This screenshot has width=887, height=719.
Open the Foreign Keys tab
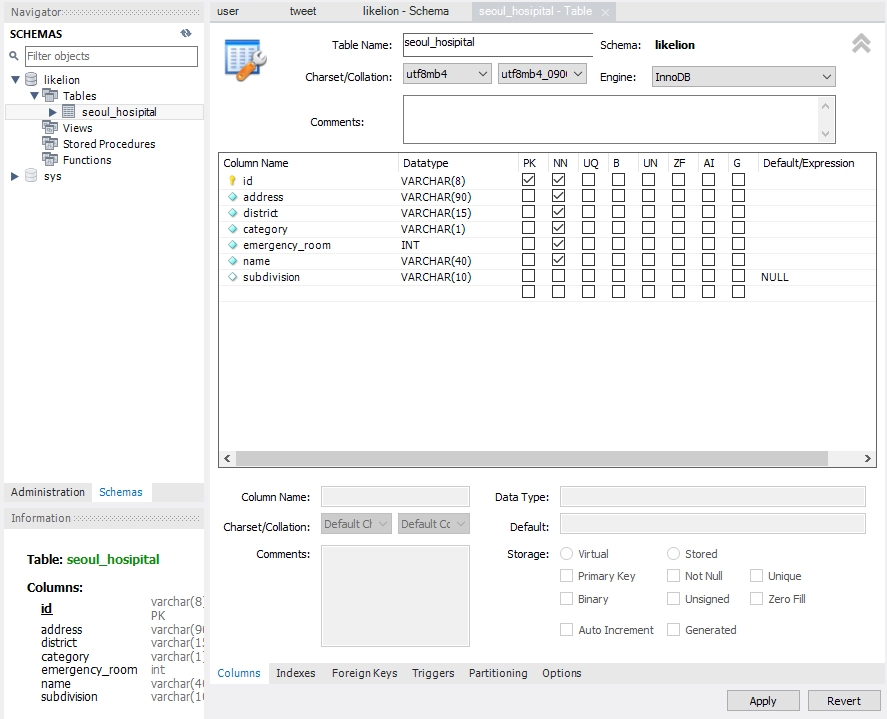coord(364,673)
